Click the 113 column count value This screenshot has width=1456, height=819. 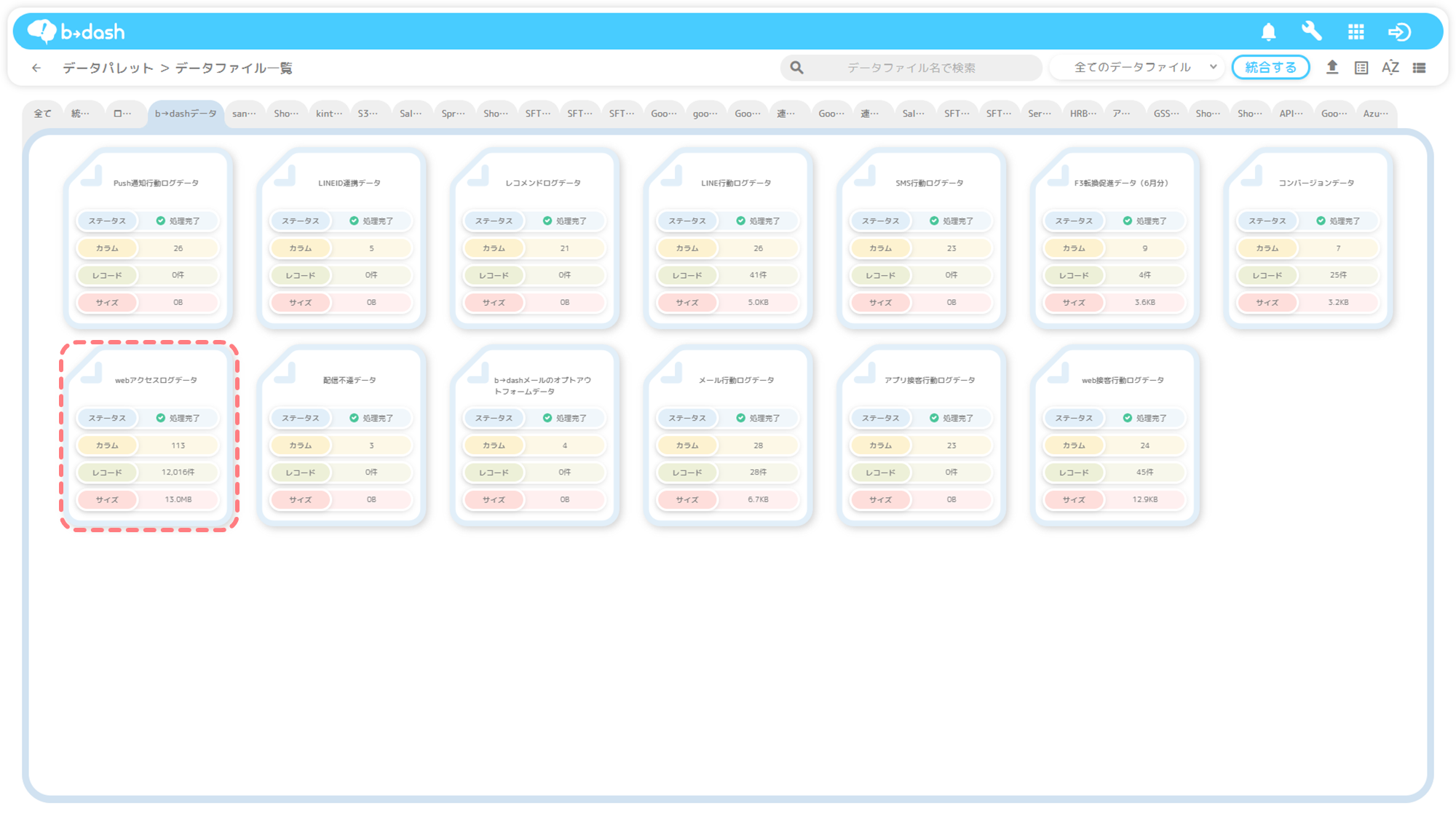click(x=178, y=446)
